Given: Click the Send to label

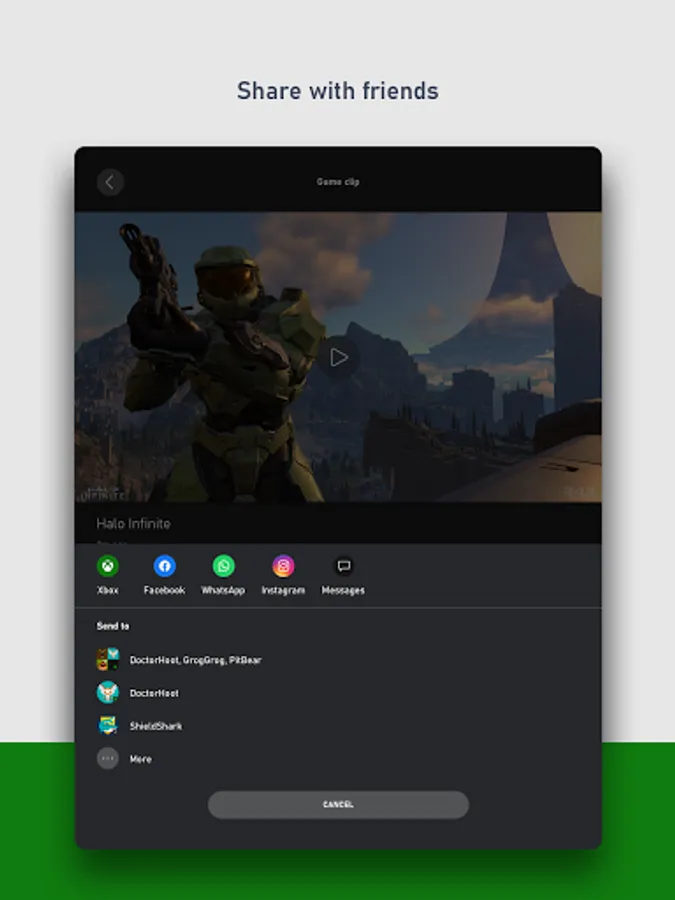Looking at the screenshot, I should pos(112,626).
